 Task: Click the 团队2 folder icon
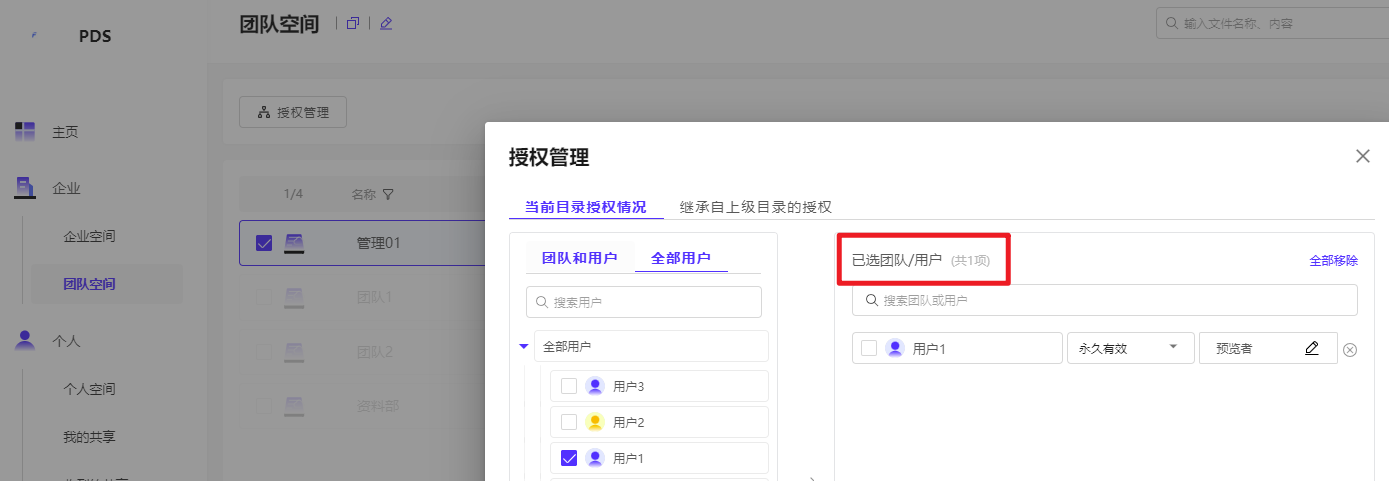coord(294,352)
